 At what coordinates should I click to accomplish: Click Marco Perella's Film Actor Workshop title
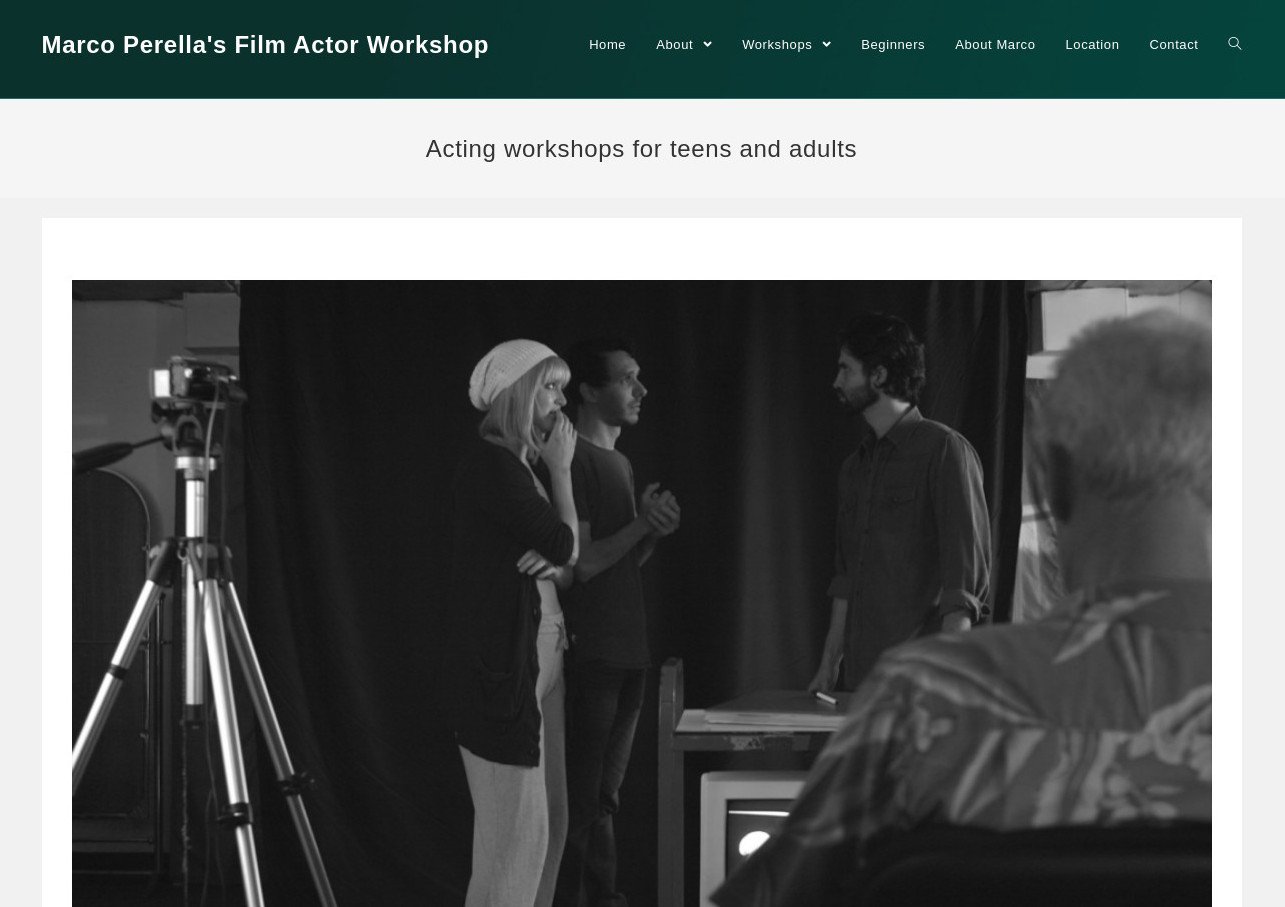(265, 45)
